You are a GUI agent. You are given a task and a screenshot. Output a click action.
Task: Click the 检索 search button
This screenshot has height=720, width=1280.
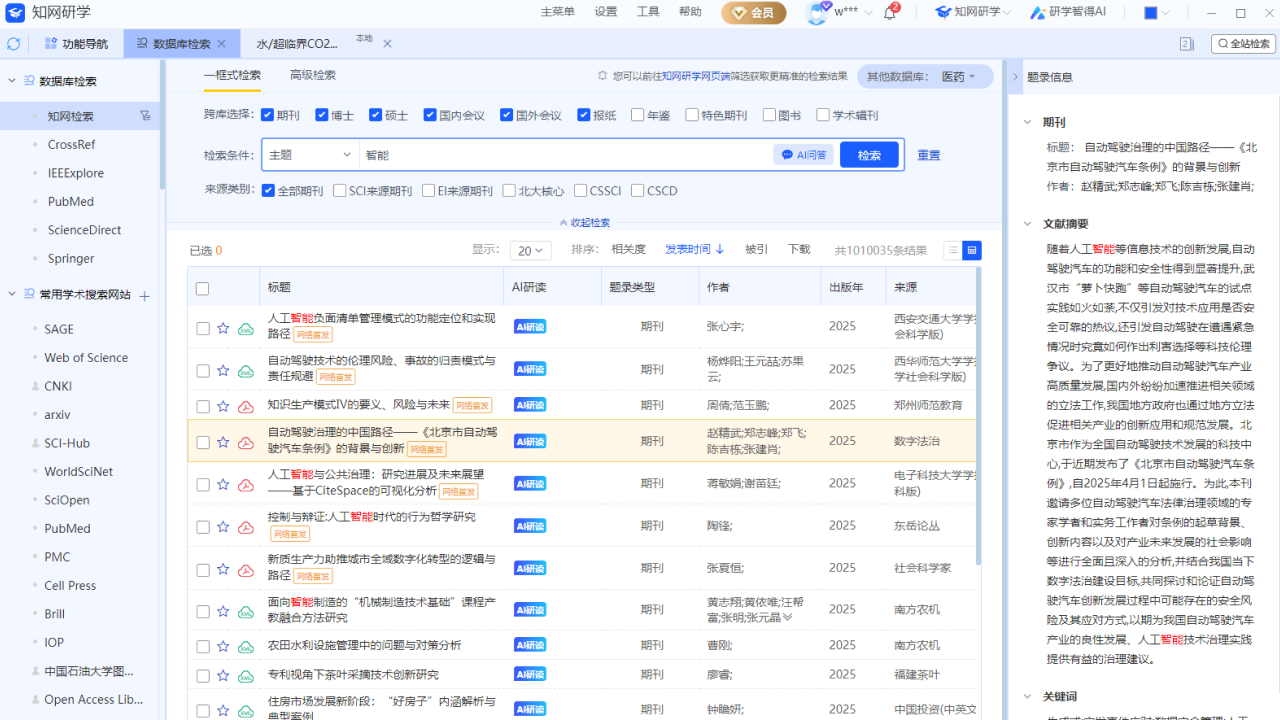[x=868, y=154]
